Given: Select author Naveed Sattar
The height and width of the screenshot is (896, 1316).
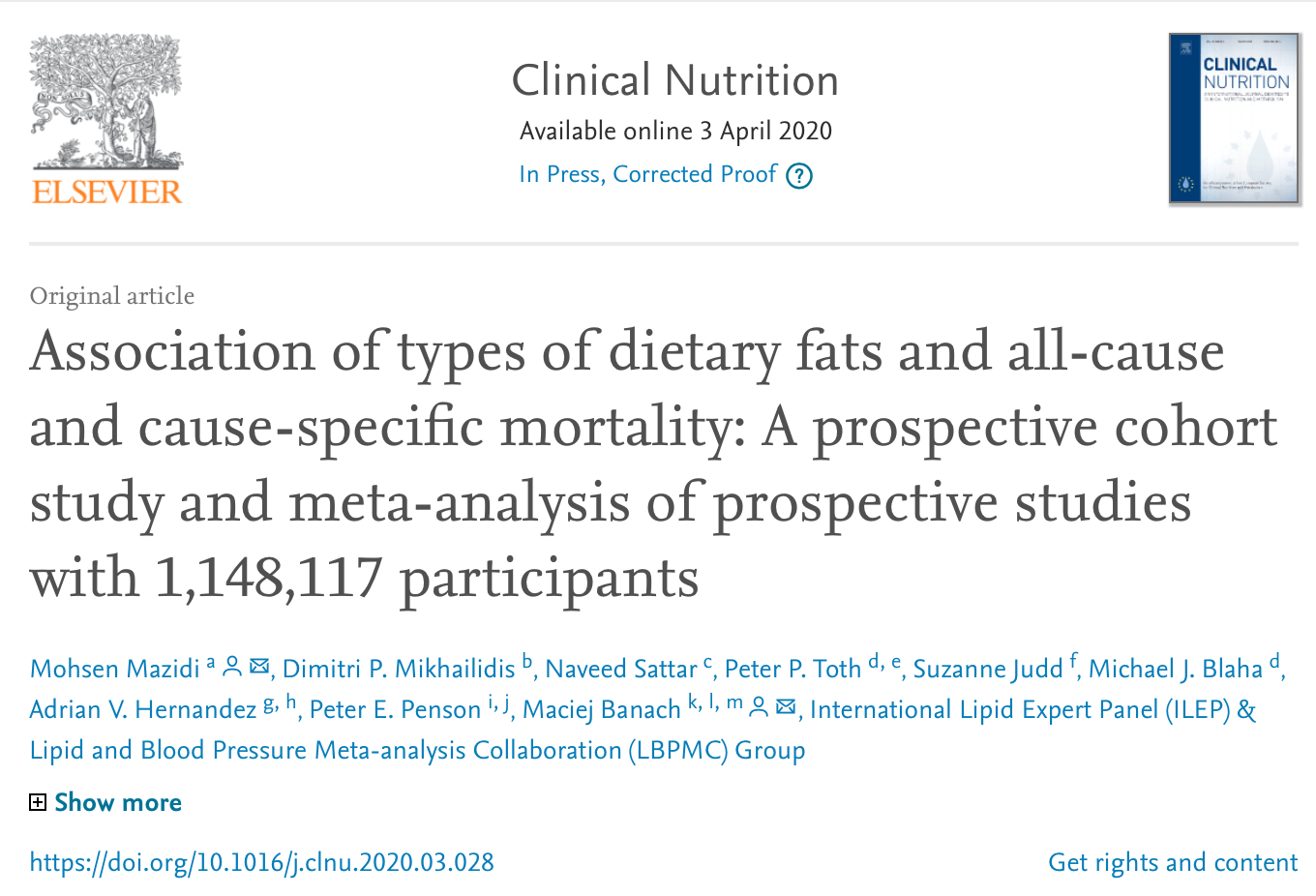Looking at the screenshot, I should point(621,669).
